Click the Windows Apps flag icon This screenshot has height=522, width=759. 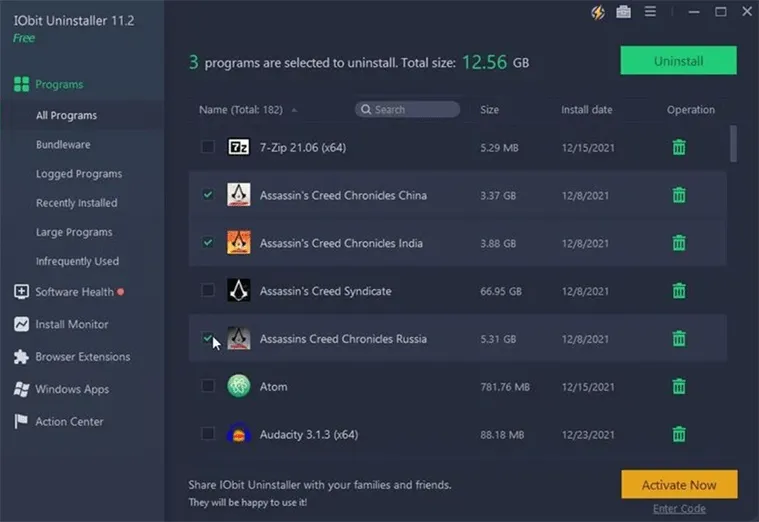[x=21, y=389]
